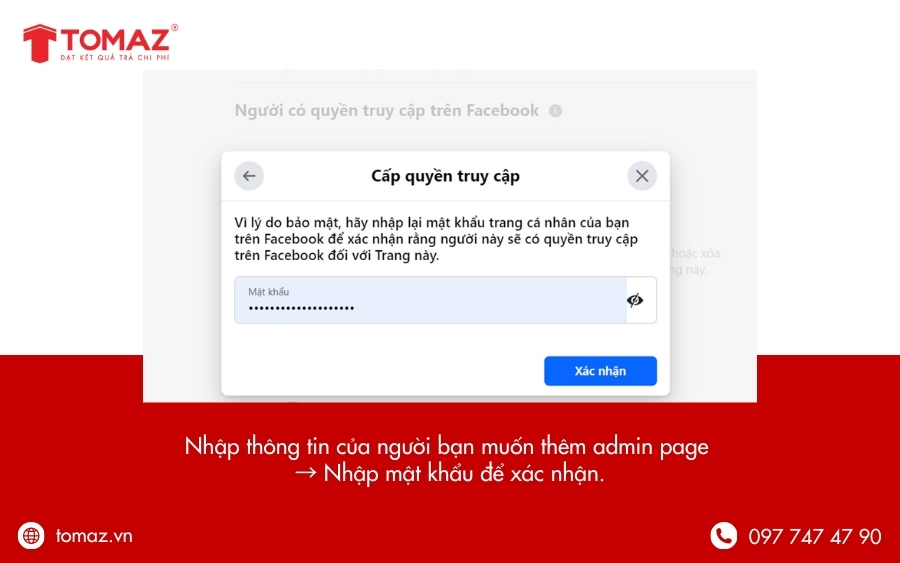This screenshot has height=563, width=900.
Task: Click the dialog title Cấp quyền truy cập
Action: [445, 176]
